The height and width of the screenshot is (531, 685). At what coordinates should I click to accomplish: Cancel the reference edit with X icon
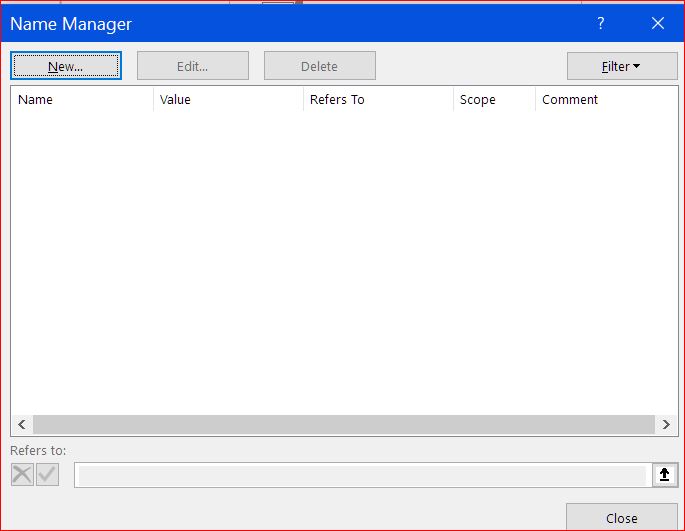pos(22,475)
